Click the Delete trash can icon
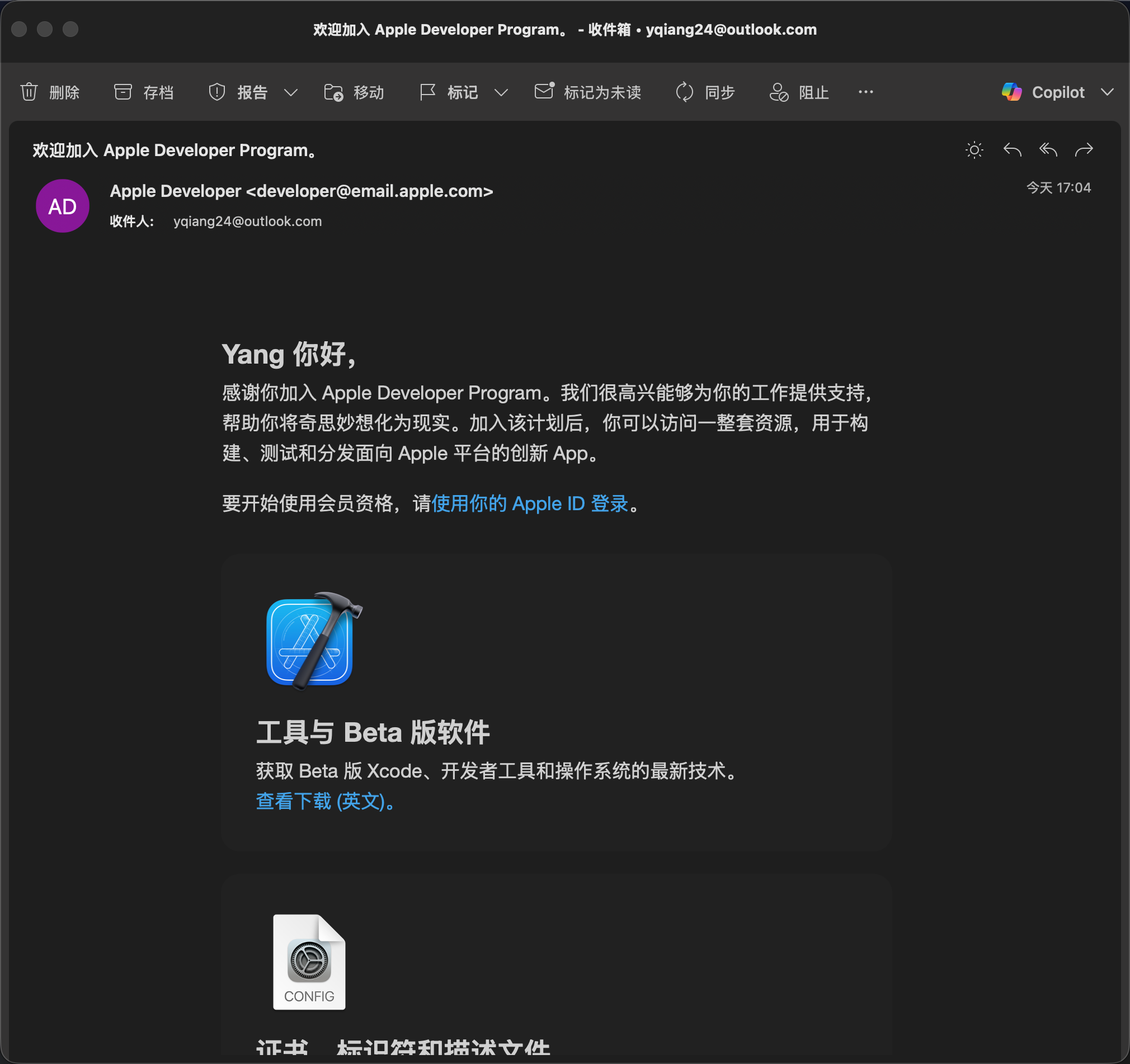Viewport: 1130px width, 1064px height. [29, 92]
